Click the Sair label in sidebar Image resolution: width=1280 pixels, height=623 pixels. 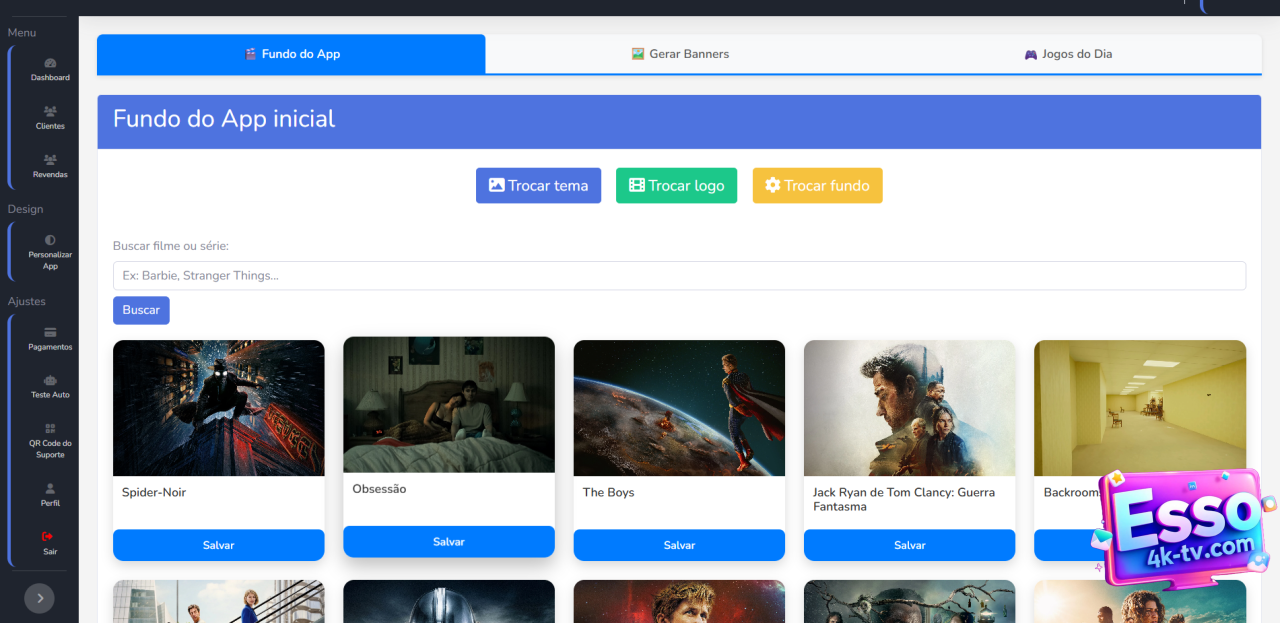50,551
